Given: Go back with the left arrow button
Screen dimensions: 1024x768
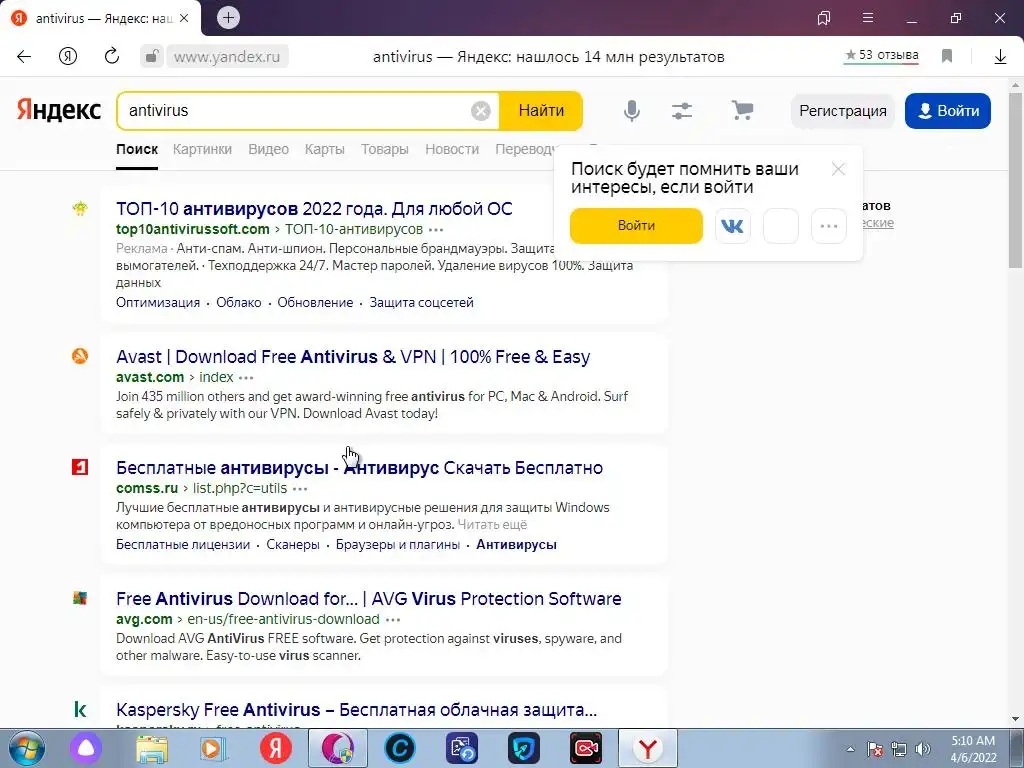Looking at the screenshot, I should (24, 57).
